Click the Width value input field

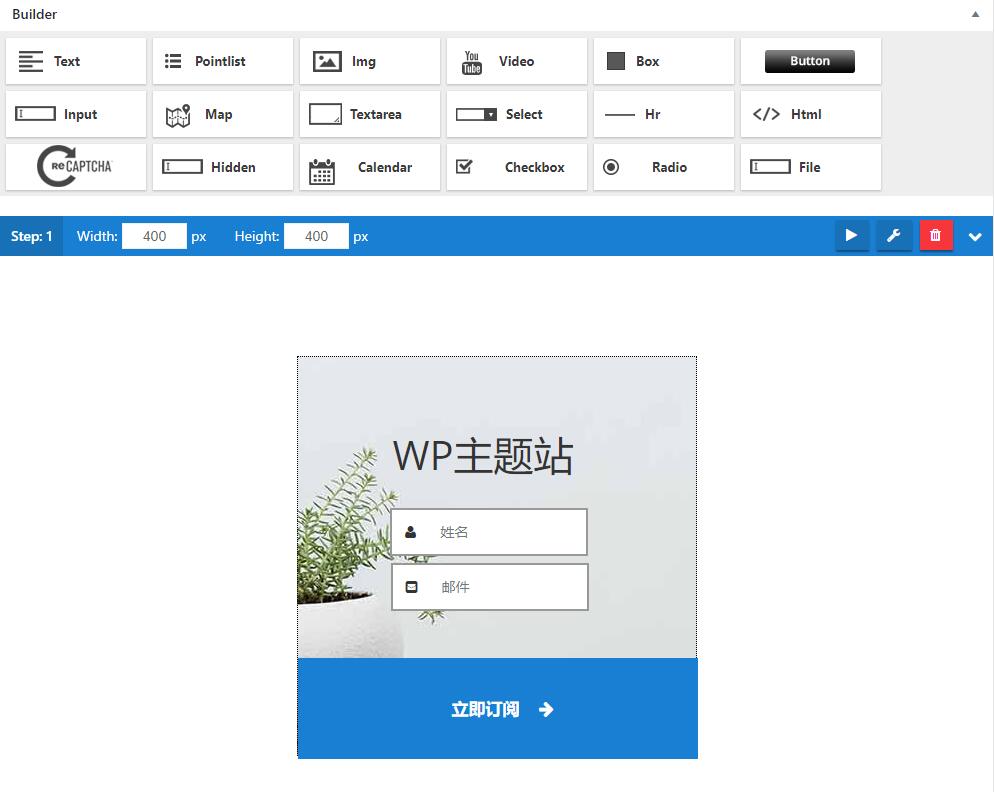click(154, 236)
